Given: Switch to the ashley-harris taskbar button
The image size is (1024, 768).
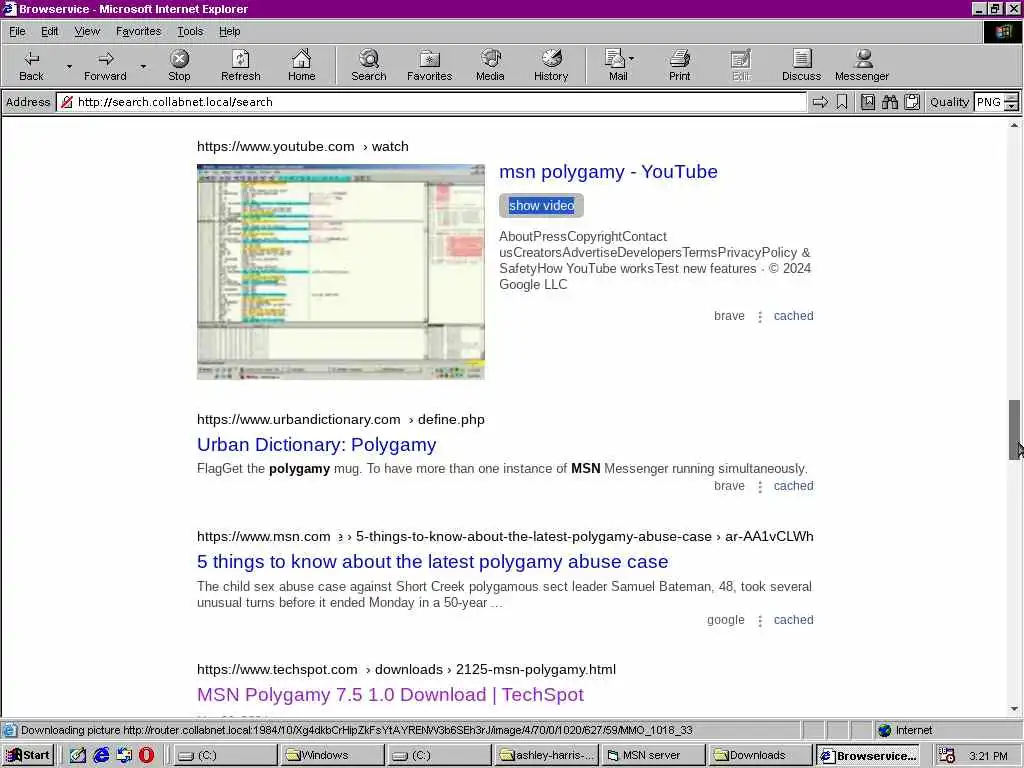Looking at the screenshot, I should point(546,755).
